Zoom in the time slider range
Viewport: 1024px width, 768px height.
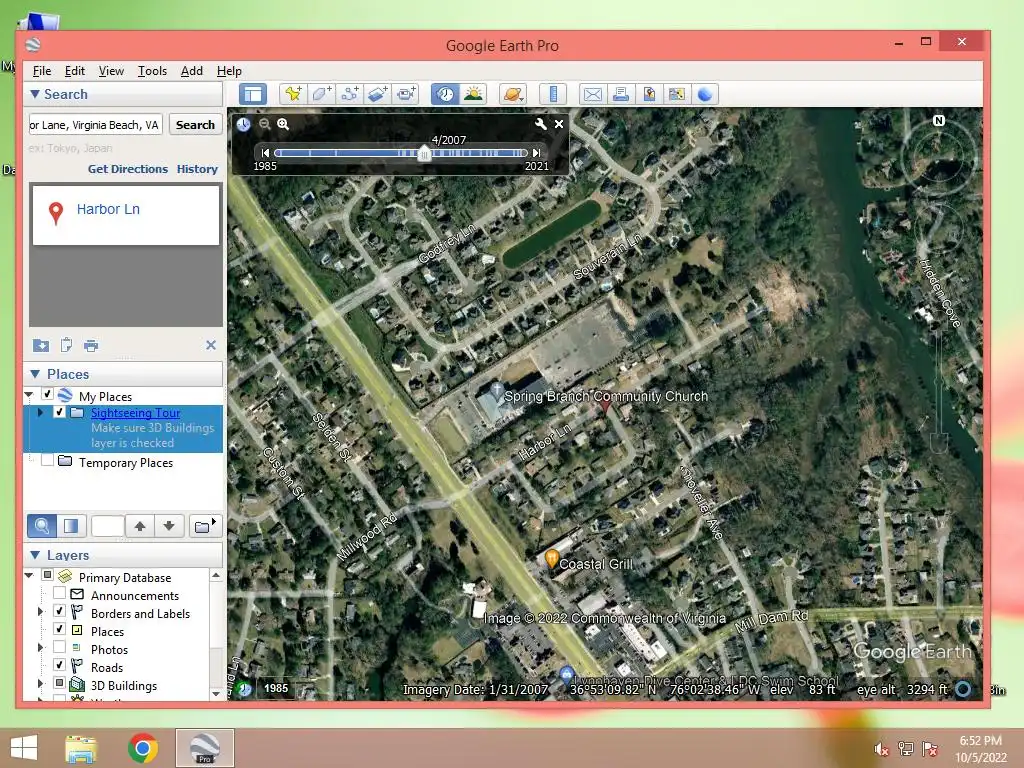coord(283,124)
